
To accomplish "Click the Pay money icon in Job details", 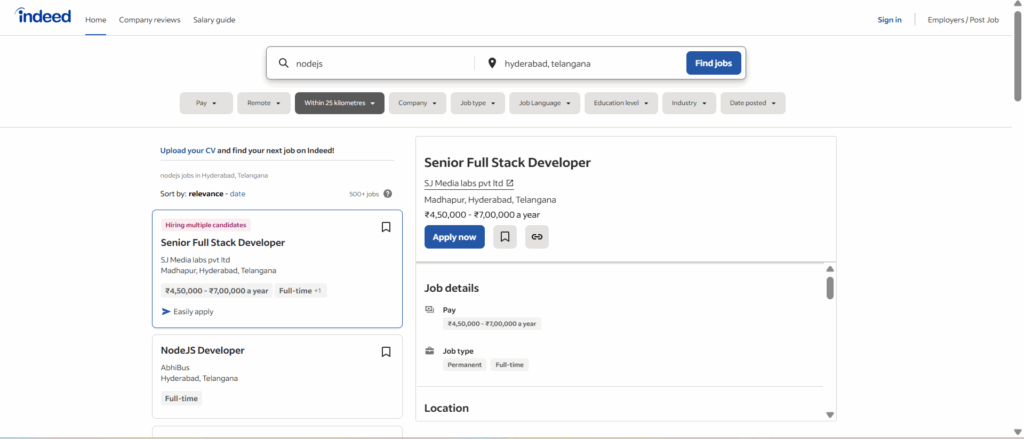I will 430,310.
